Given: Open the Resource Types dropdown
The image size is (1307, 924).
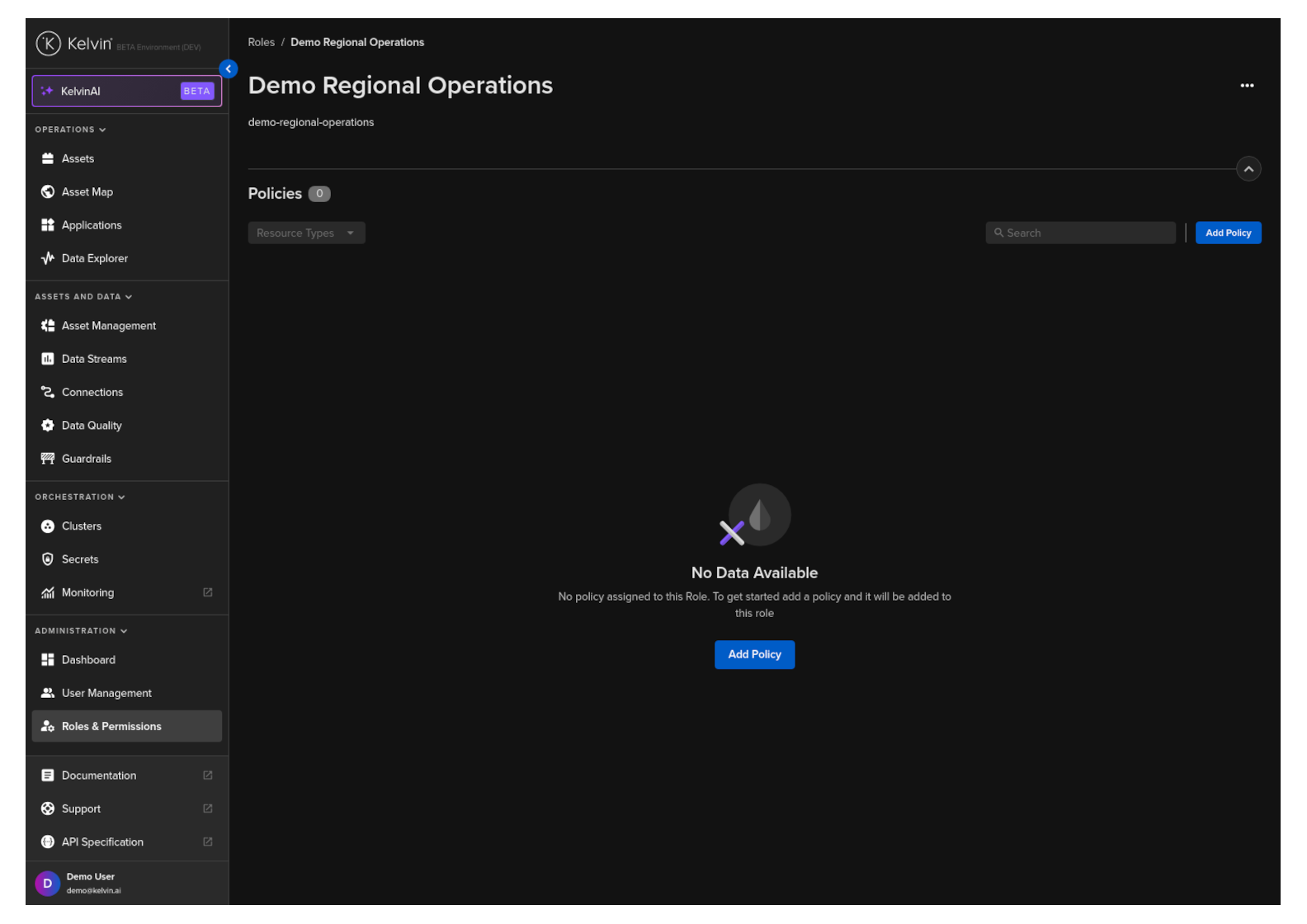Looking at the screenshot, I should tap(306, 233).
